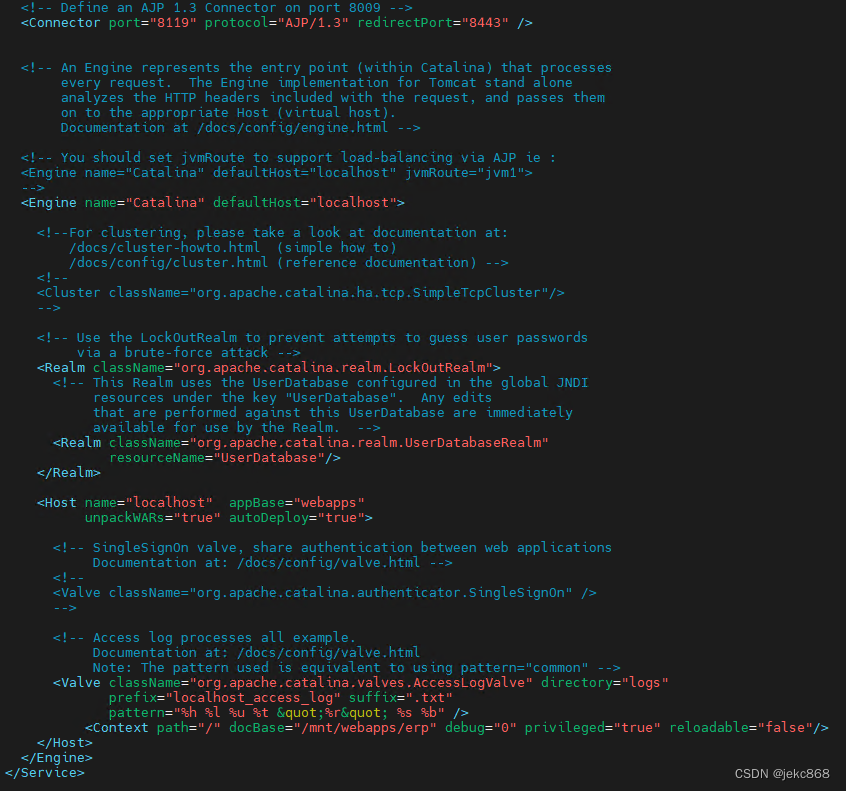Click the '/docs/config/cluster.html' comment line

point(289,263)
